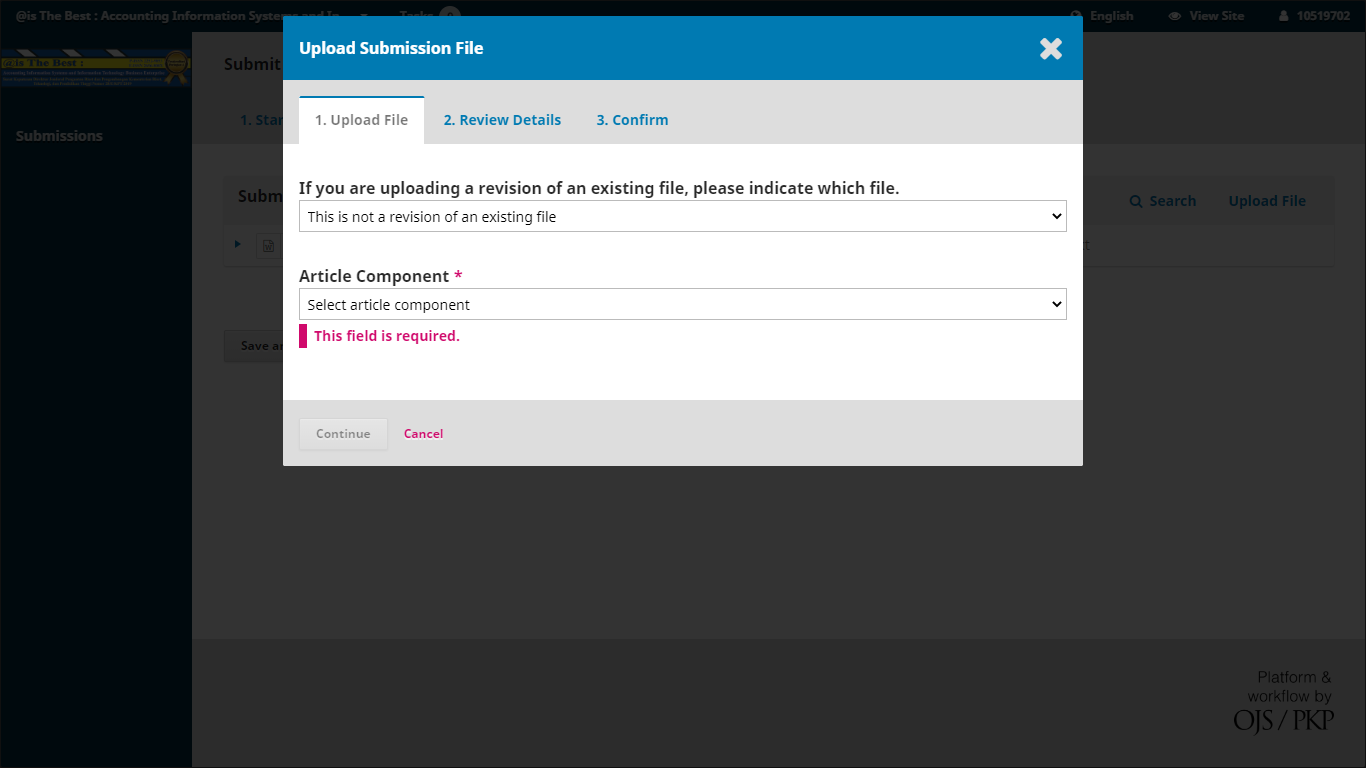The width and height of the screenshot is (1366, 768).
Task: Click Upload File link behind the dialog
Action: pyautogui.click(x=1267, y=201)
